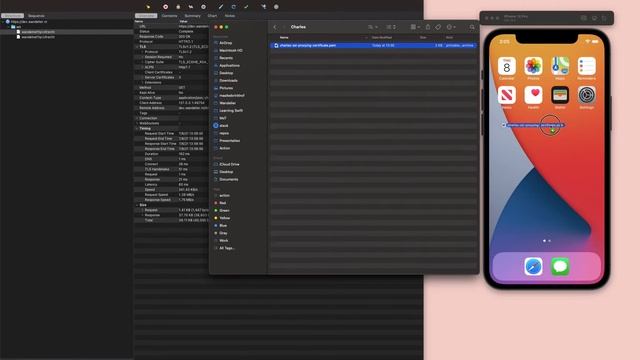Validate the response with the checkmark icon
The height and width of the screenshot is (360, 640).
coord(246,7)
